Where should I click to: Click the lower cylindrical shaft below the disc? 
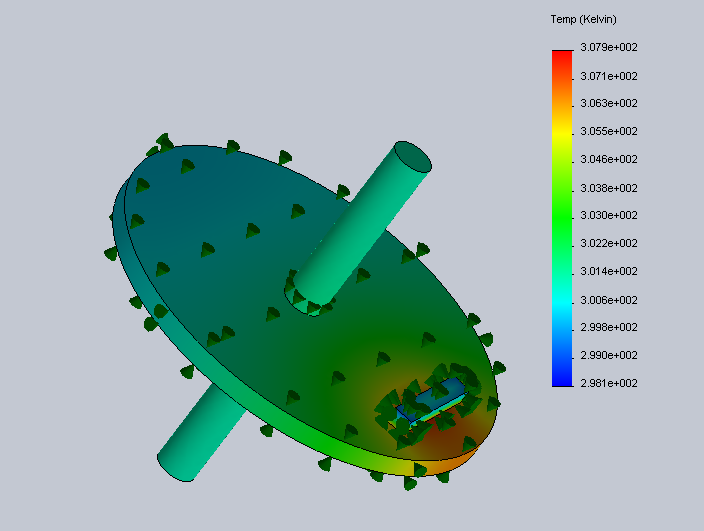point(202,432)
